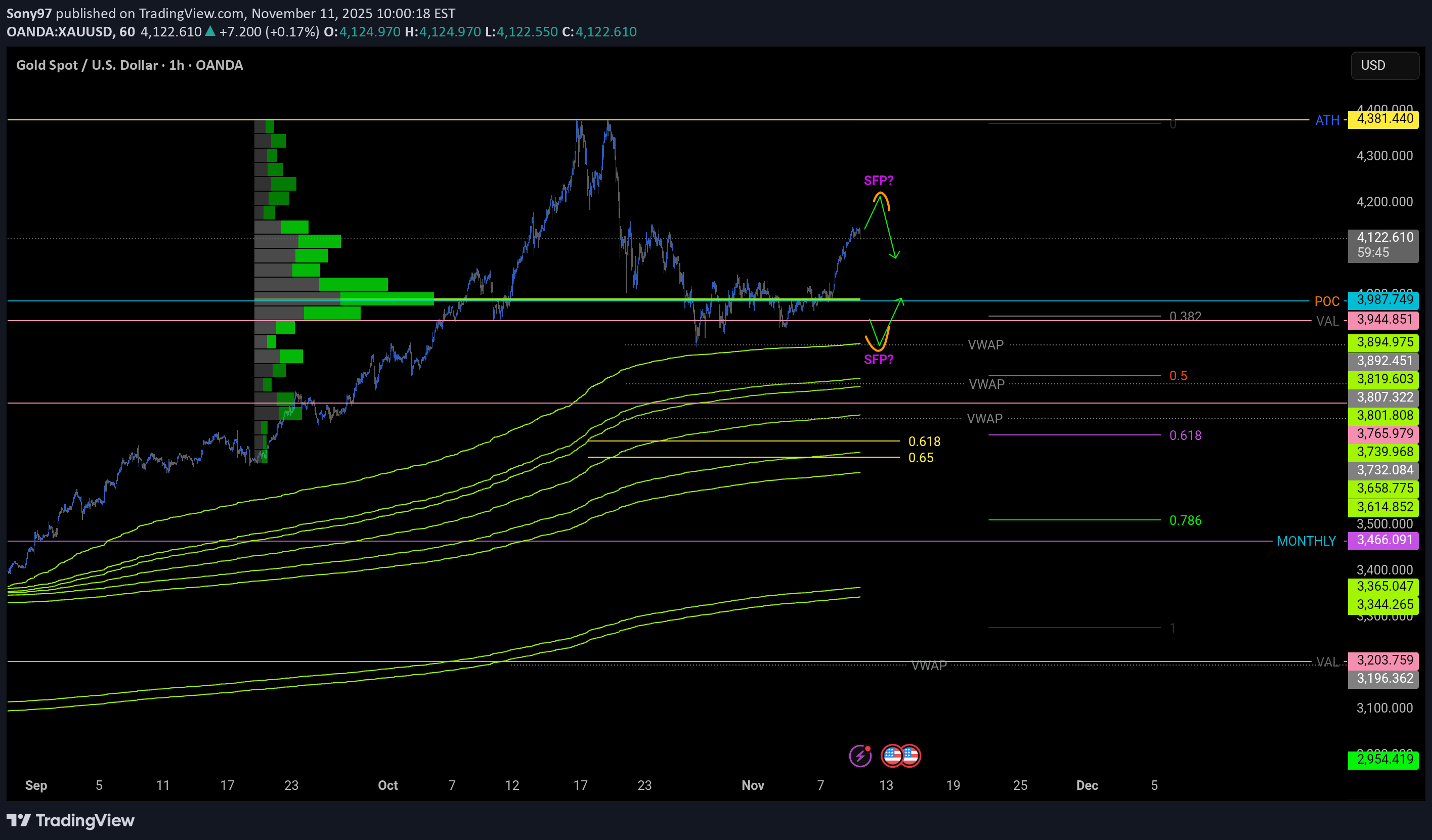
Task: Click the yellow ATH price tag 4,381.440
Action: pyautogui.click(x=1384, y=119)
